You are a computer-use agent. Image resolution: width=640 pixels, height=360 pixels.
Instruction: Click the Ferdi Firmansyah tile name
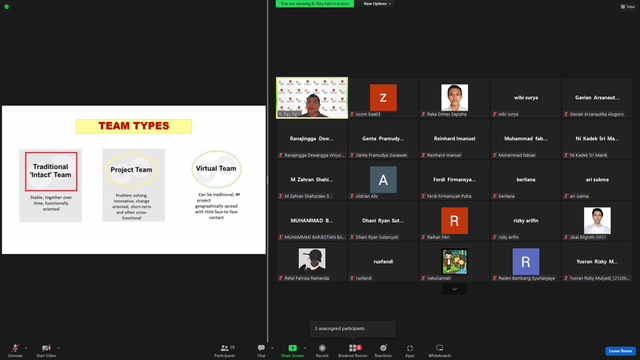(x=454, y=179)
